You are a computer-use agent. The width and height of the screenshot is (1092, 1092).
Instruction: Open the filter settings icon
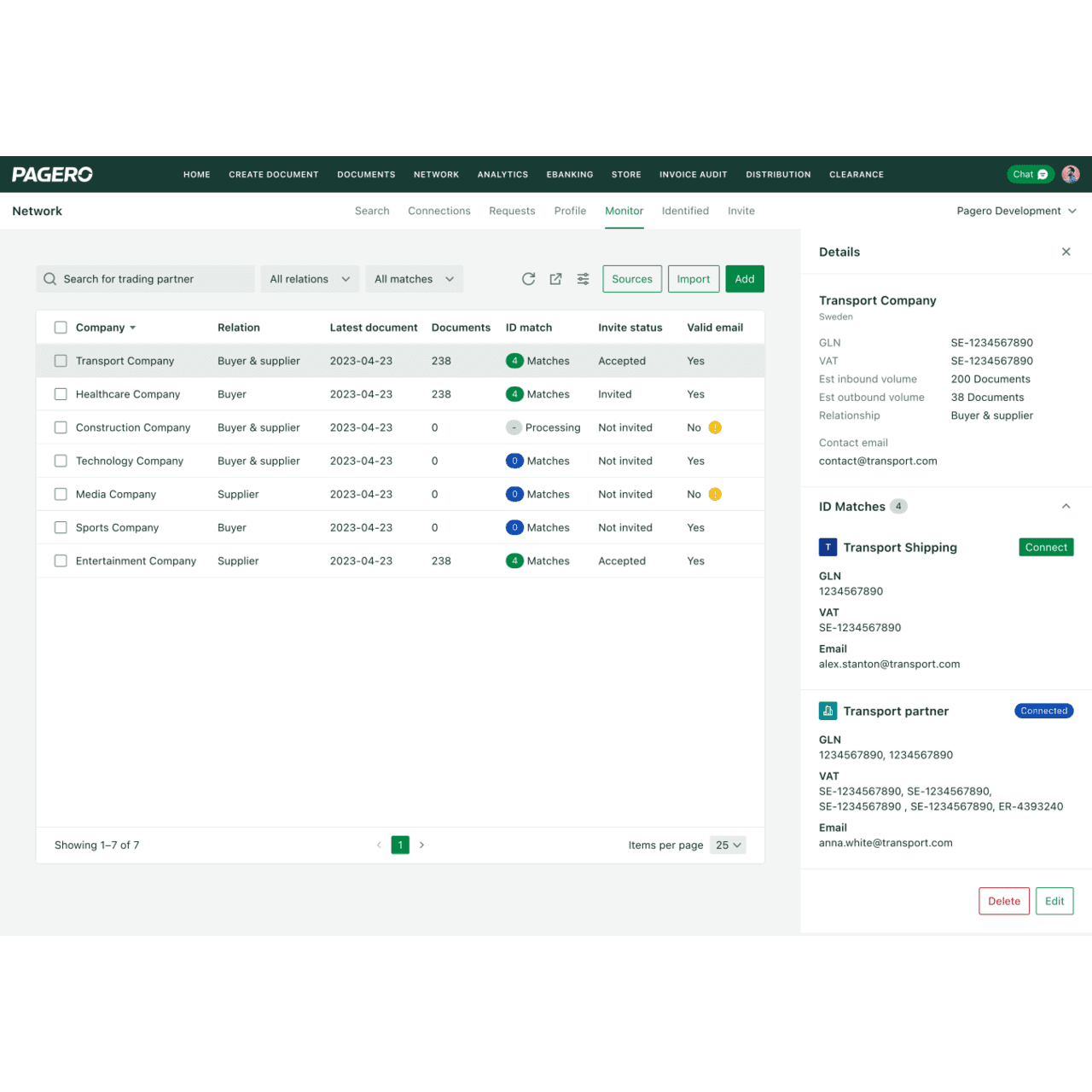(583, 279)
